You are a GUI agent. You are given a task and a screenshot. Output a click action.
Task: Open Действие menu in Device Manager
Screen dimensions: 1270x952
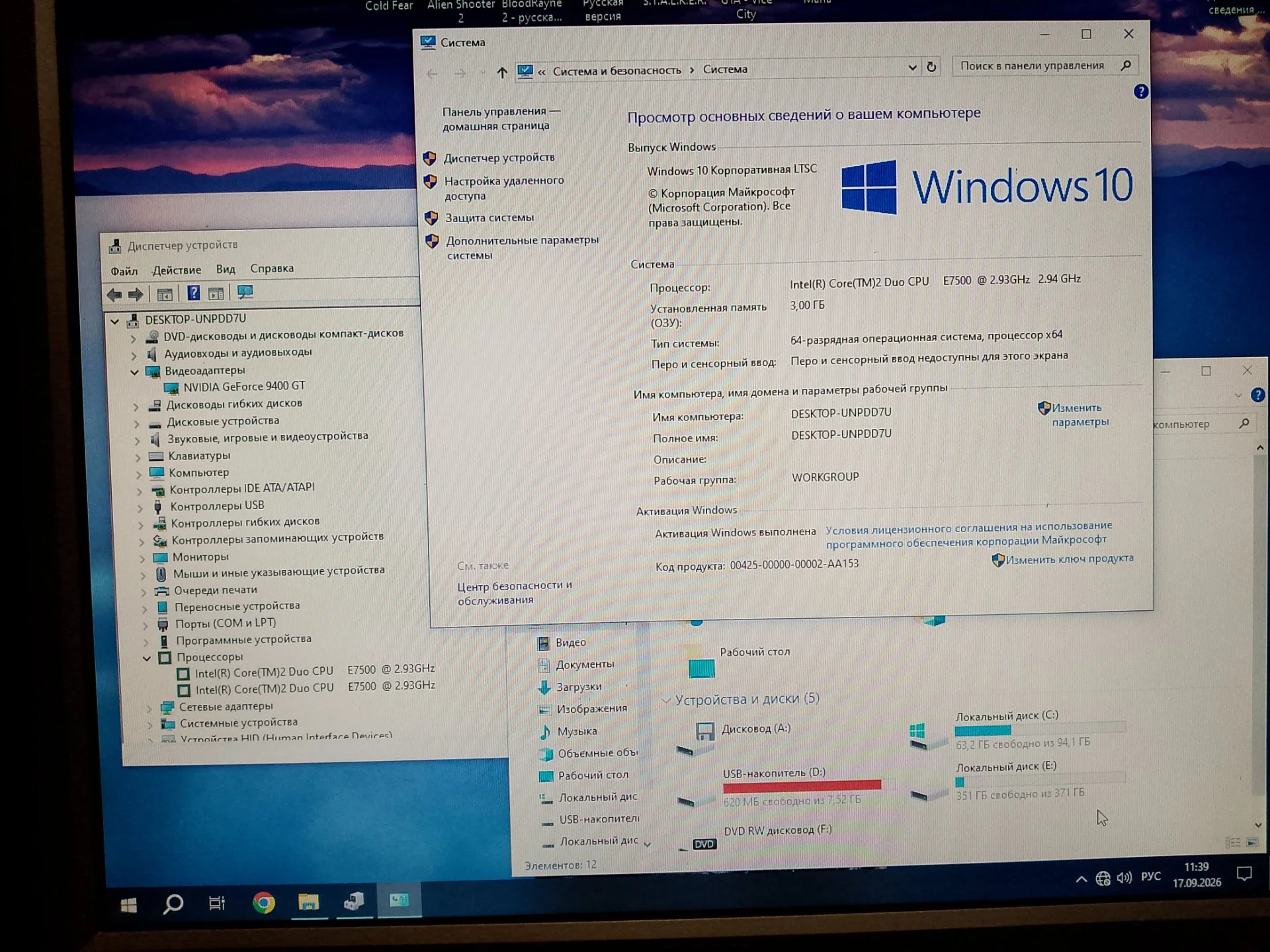coord(177,270)
